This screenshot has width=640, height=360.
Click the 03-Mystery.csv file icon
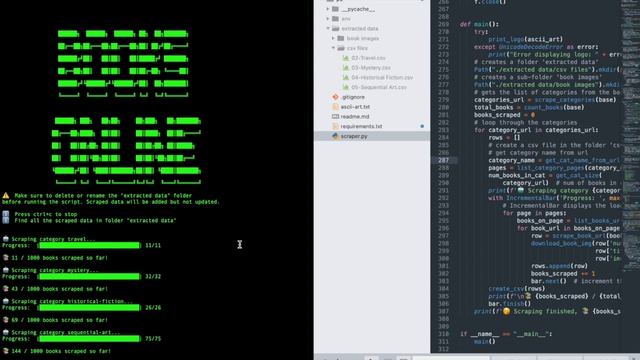(x=346, y=68)
